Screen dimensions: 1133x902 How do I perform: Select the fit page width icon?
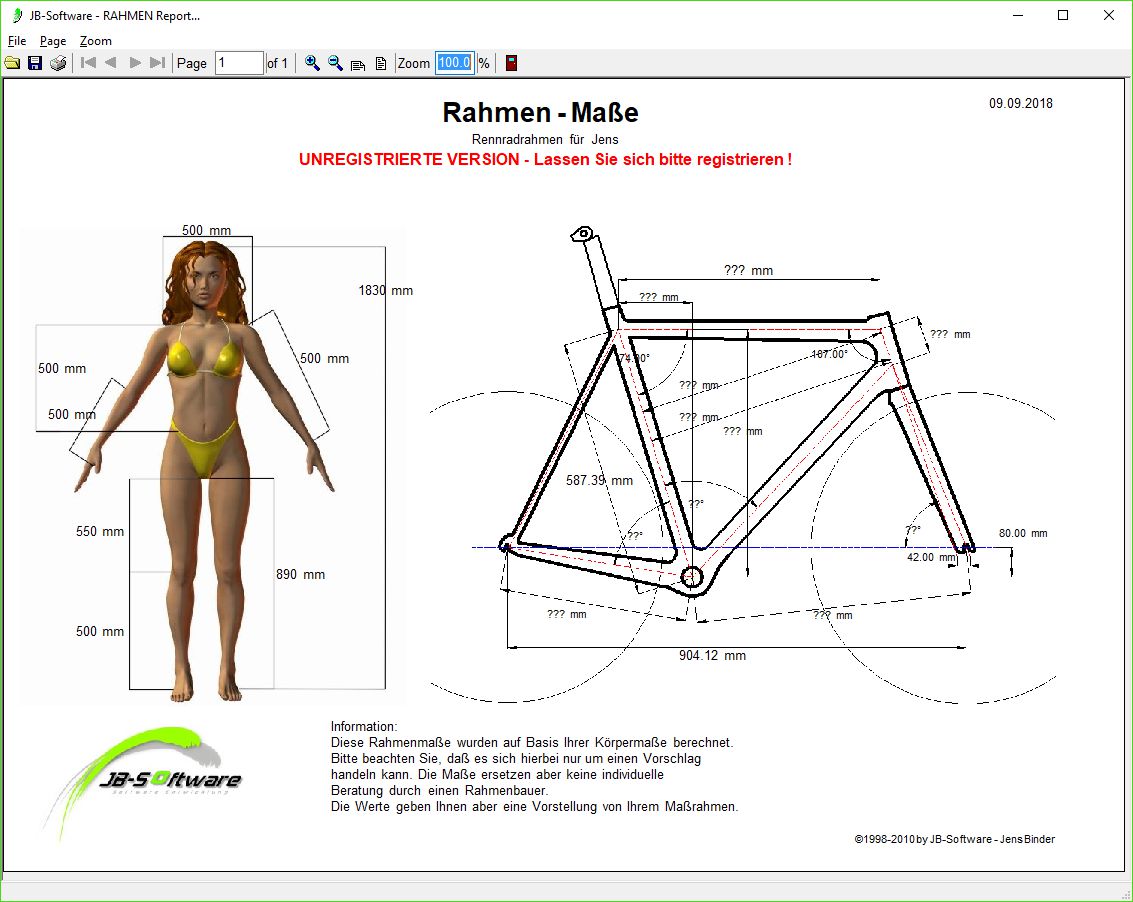point(358,64)
